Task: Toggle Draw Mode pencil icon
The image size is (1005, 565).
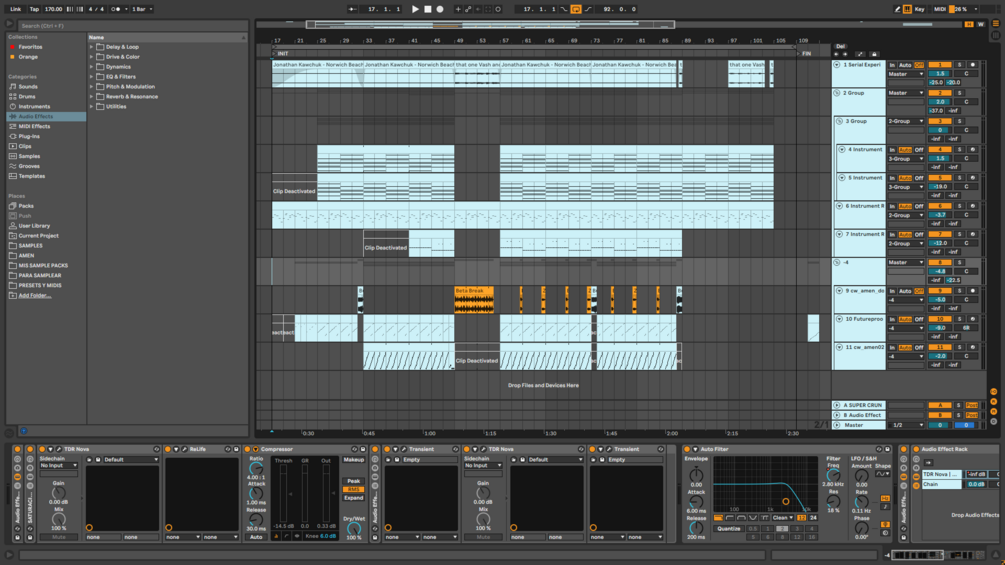Action: [x=897, y=9]
